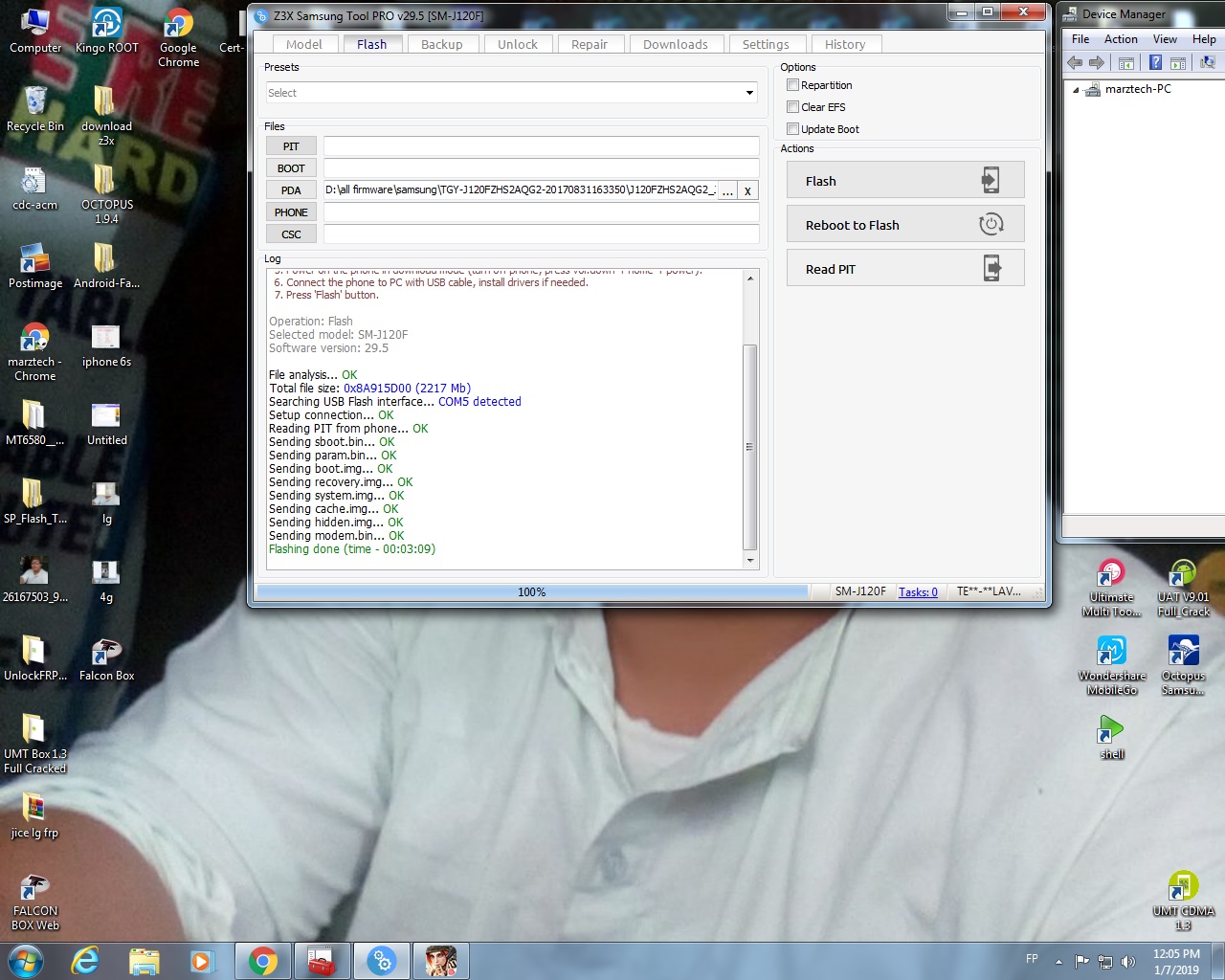Open the OCTOPUS 1.9.4 folder
This screenshot has width=1225, height=980.
(x=107, y=194)
